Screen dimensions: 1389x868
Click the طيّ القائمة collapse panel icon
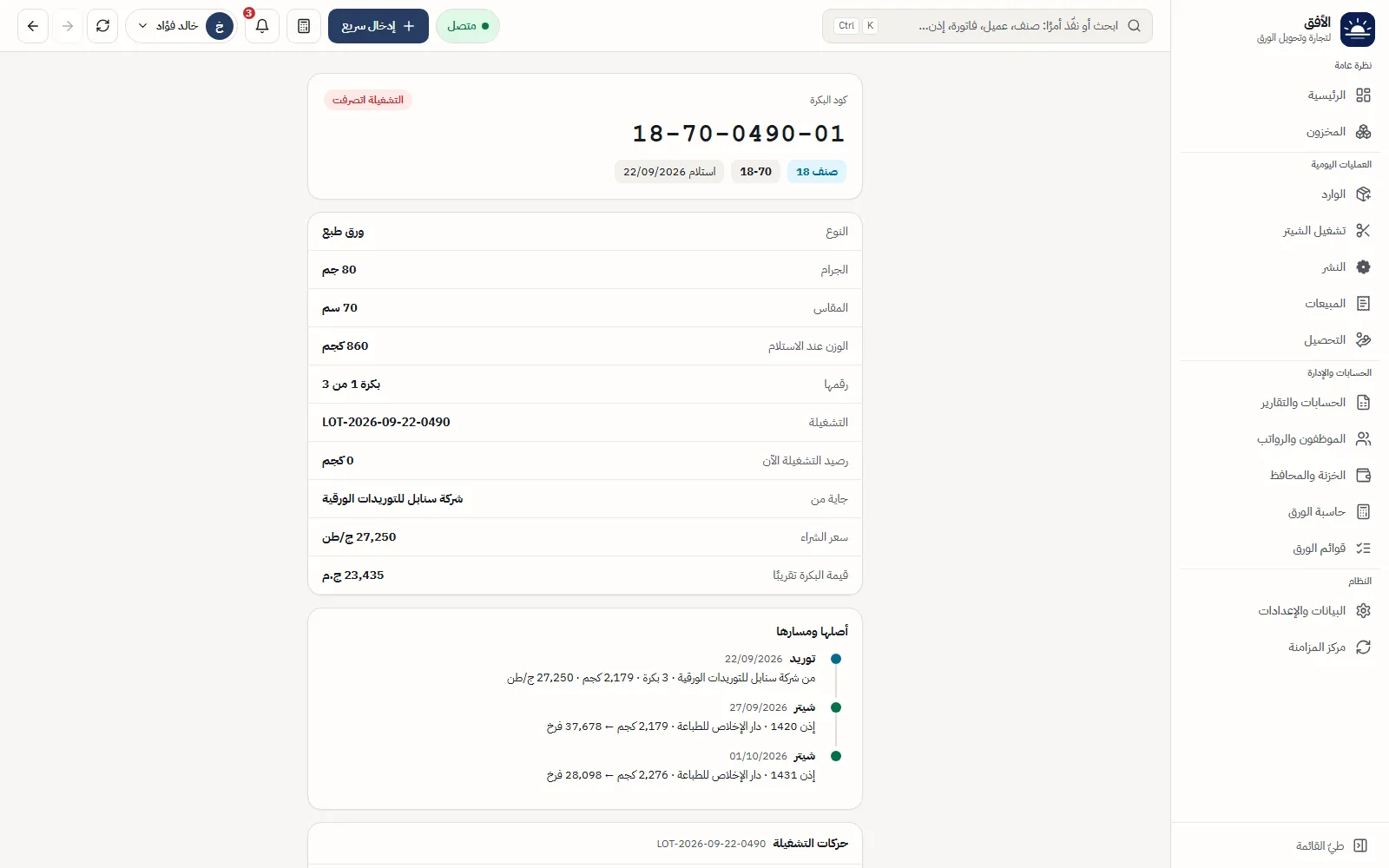point(1360,845)
